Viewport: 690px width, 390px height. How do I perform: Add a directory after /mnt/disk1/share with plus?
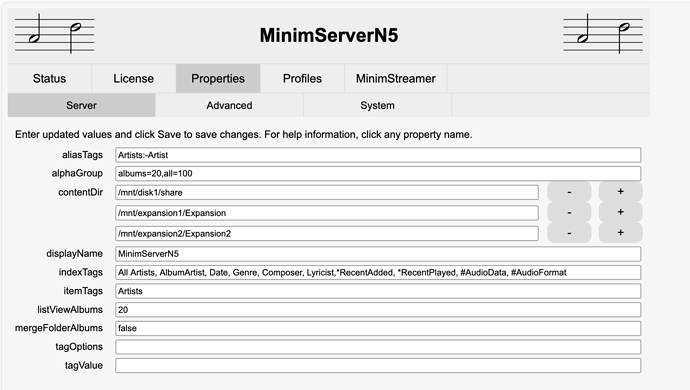pyautogui.click(x=620, y=192)
